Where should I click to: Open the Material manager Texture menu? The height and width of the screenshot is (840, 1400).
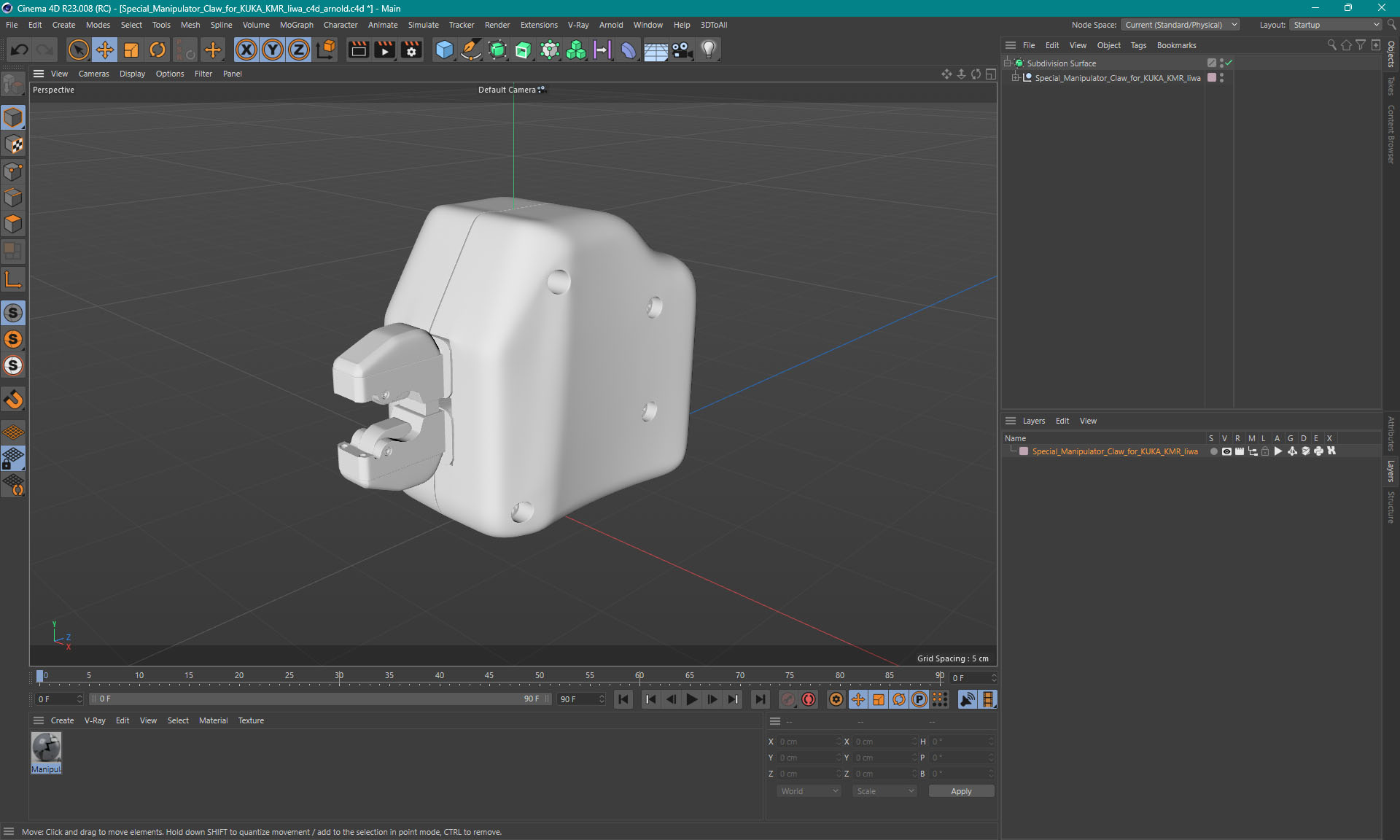251,720
